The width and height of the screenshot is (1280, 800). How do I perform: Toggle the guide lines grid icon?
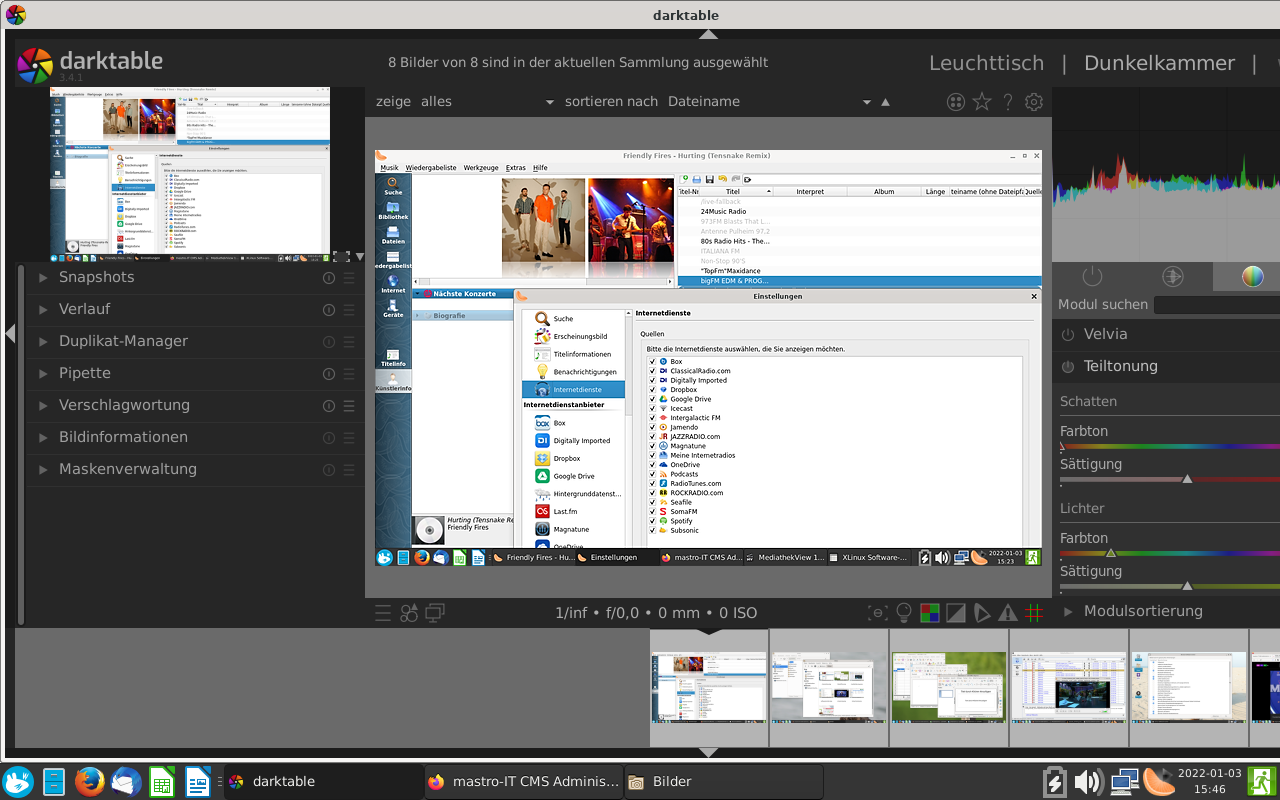1034,613
